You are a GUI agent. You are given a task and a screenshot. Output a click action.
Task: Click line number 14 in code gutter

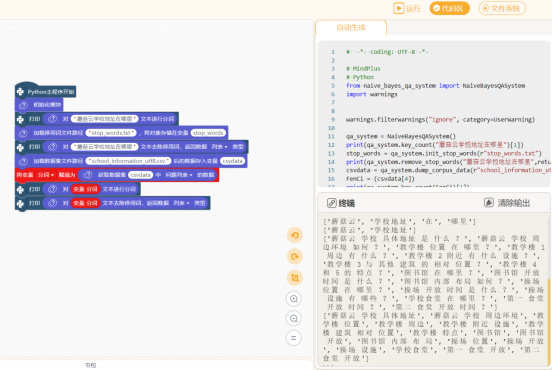(x=331, y=162)
